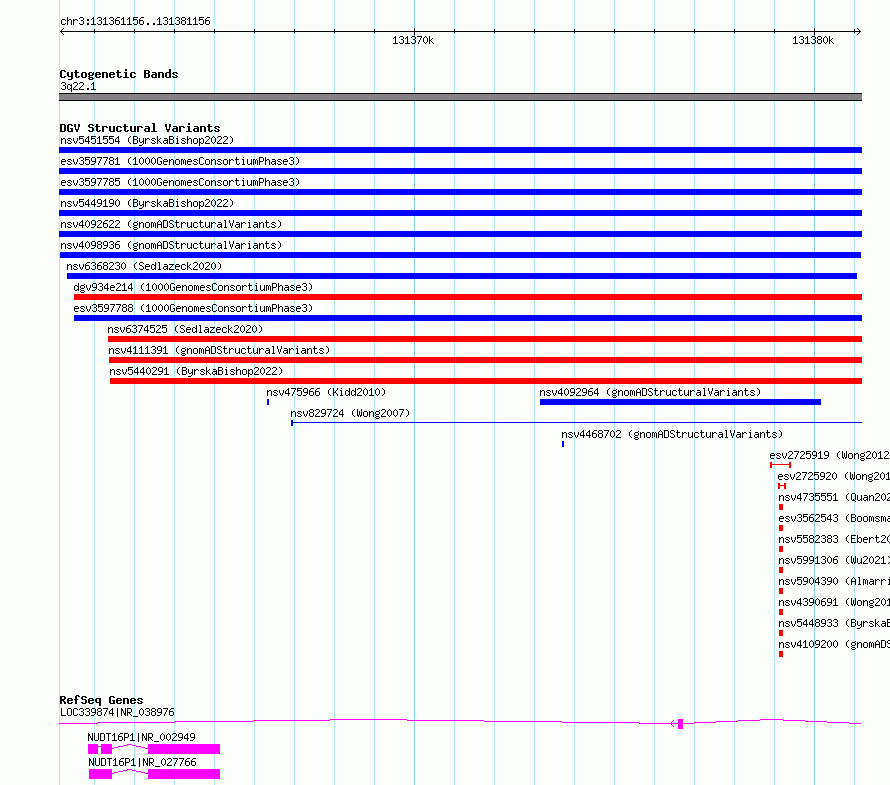Open the esv2725920 variant label
This screenshot has height=785, width=890.
[833, 476]
